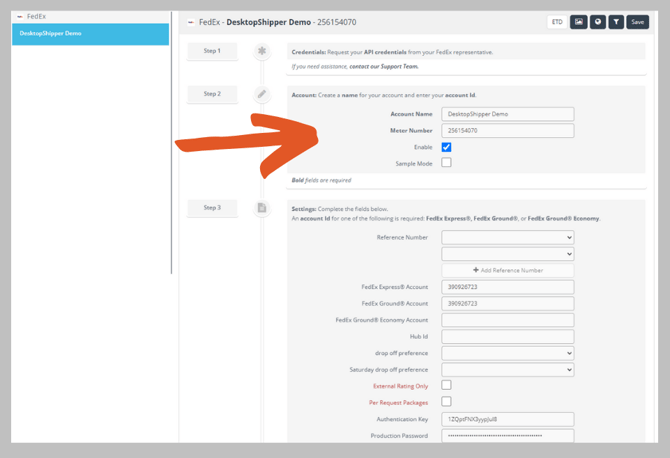This screenshot has width=670, height=458.
Task: Open the drop off preference dropdown
Action: click(x=508, y=353)
